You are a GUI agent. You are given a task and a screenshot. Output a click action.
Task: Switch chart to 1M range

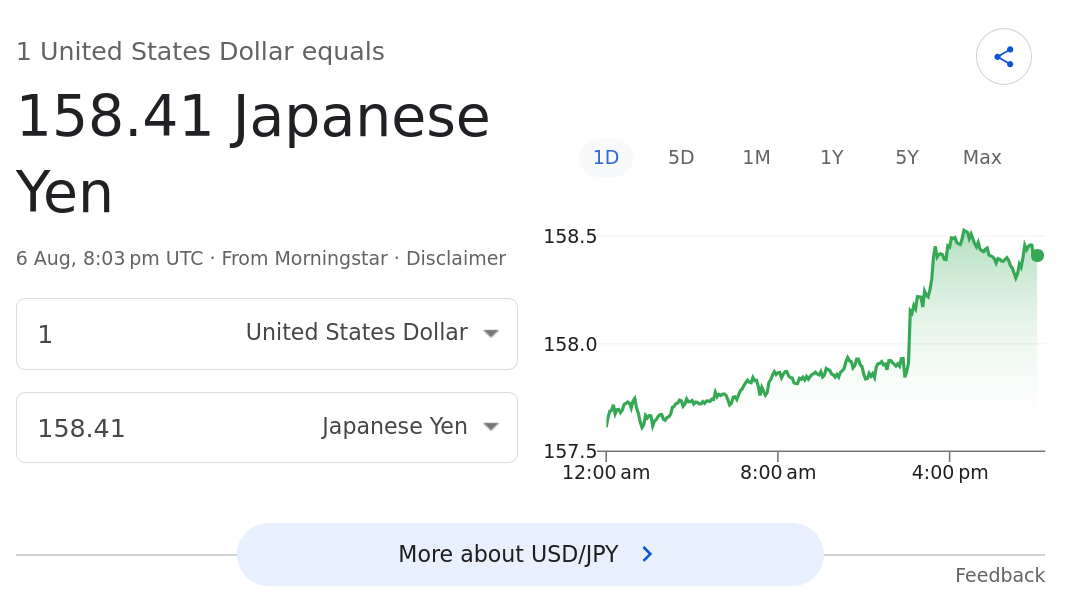tap(756, 158)
